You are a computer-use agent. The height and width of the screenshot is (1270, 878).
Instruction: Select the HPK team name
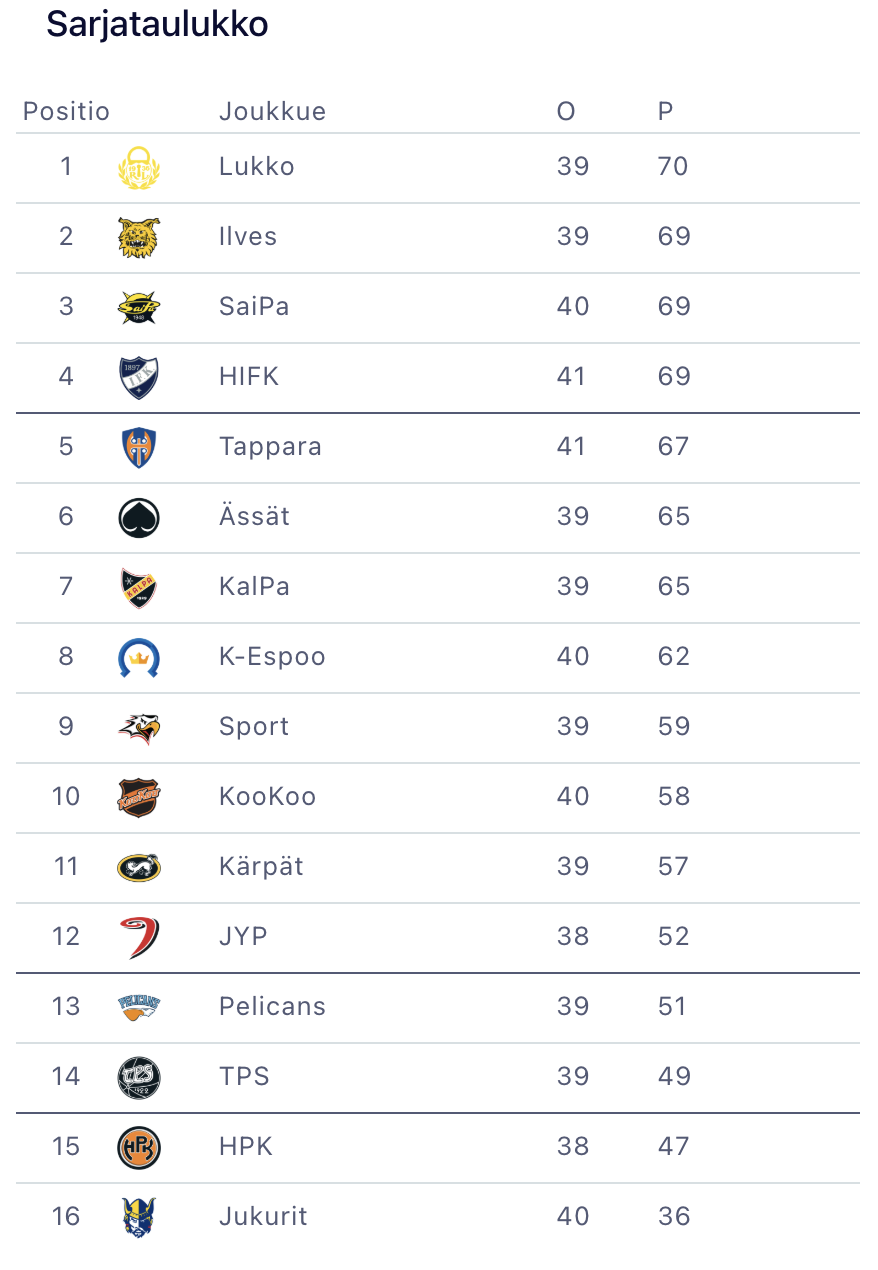(246, 1147)
